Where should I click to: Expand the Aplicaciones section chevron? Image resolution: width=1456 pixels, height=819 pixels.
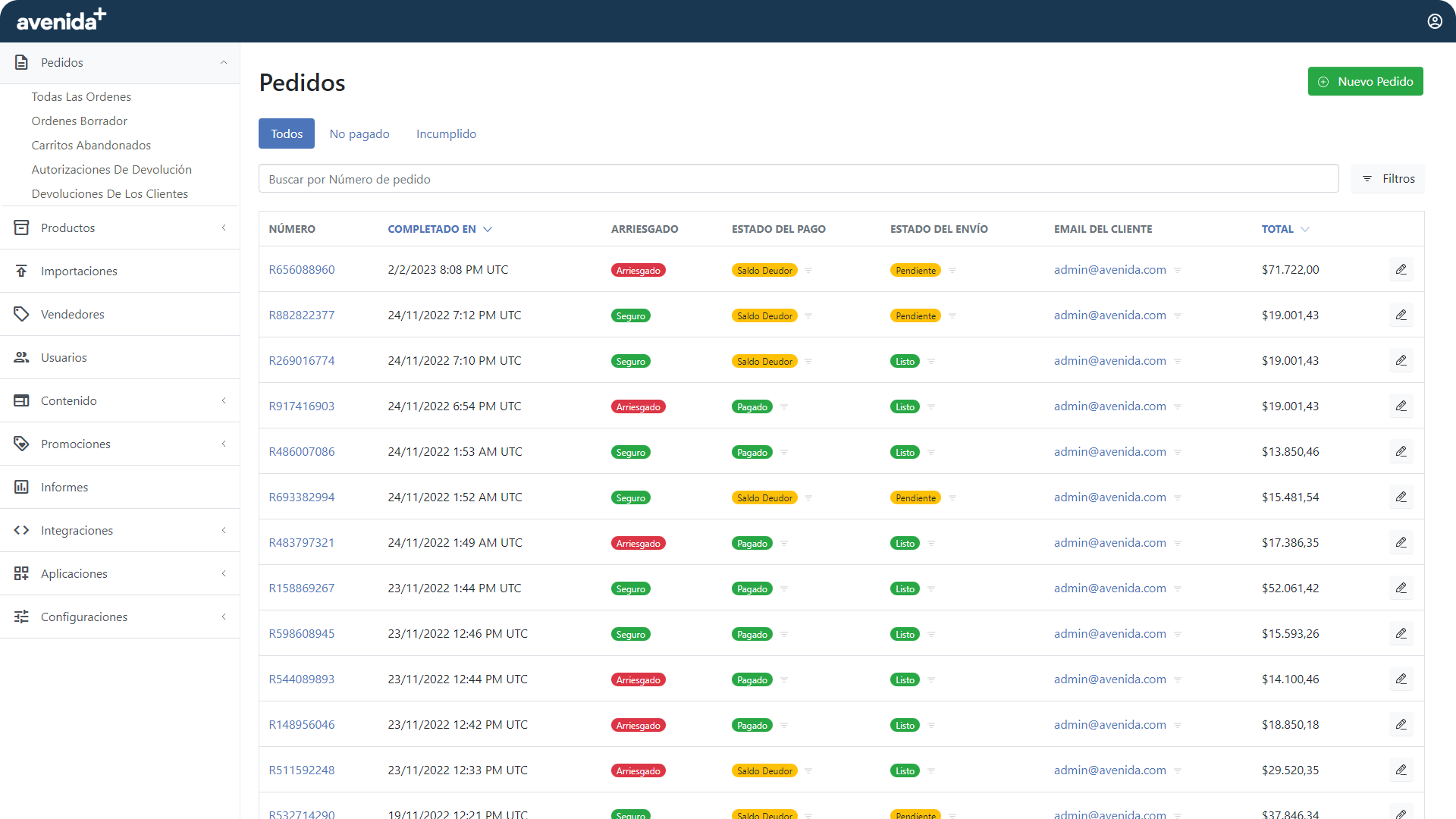tap(224, 573)
